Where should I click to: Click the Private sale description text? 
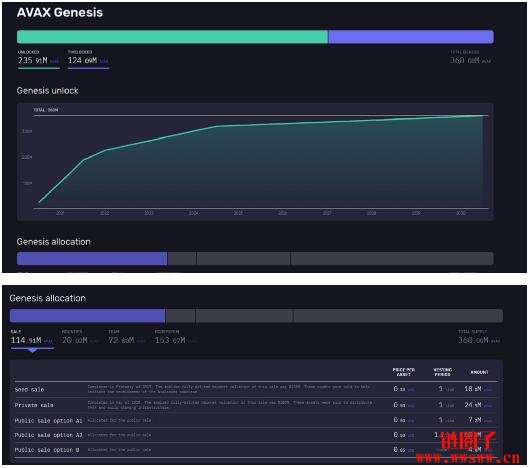tap(230, 405)
